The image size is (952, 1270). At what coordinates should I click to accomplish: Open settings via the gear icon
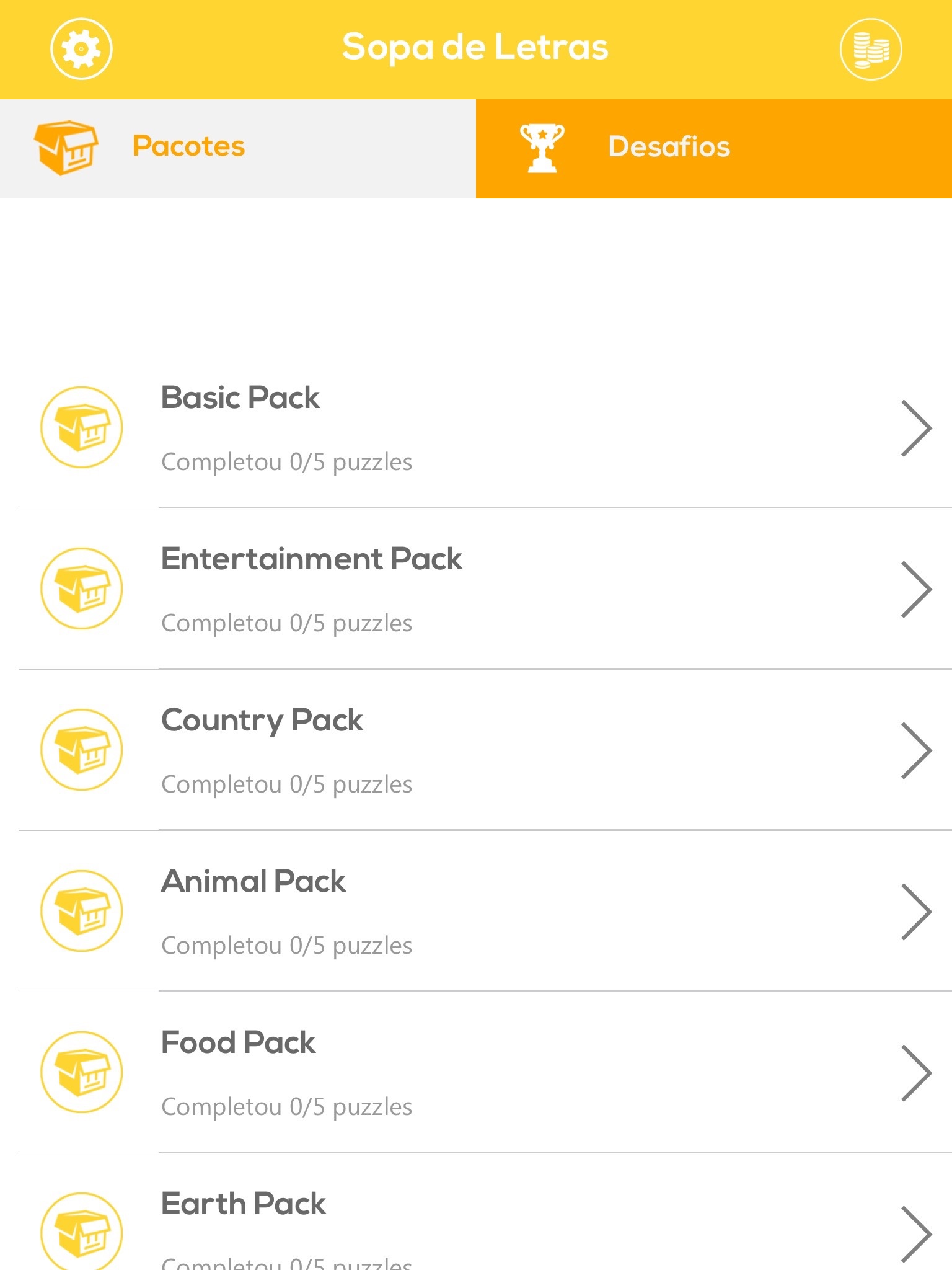click(x=81, y=49)
